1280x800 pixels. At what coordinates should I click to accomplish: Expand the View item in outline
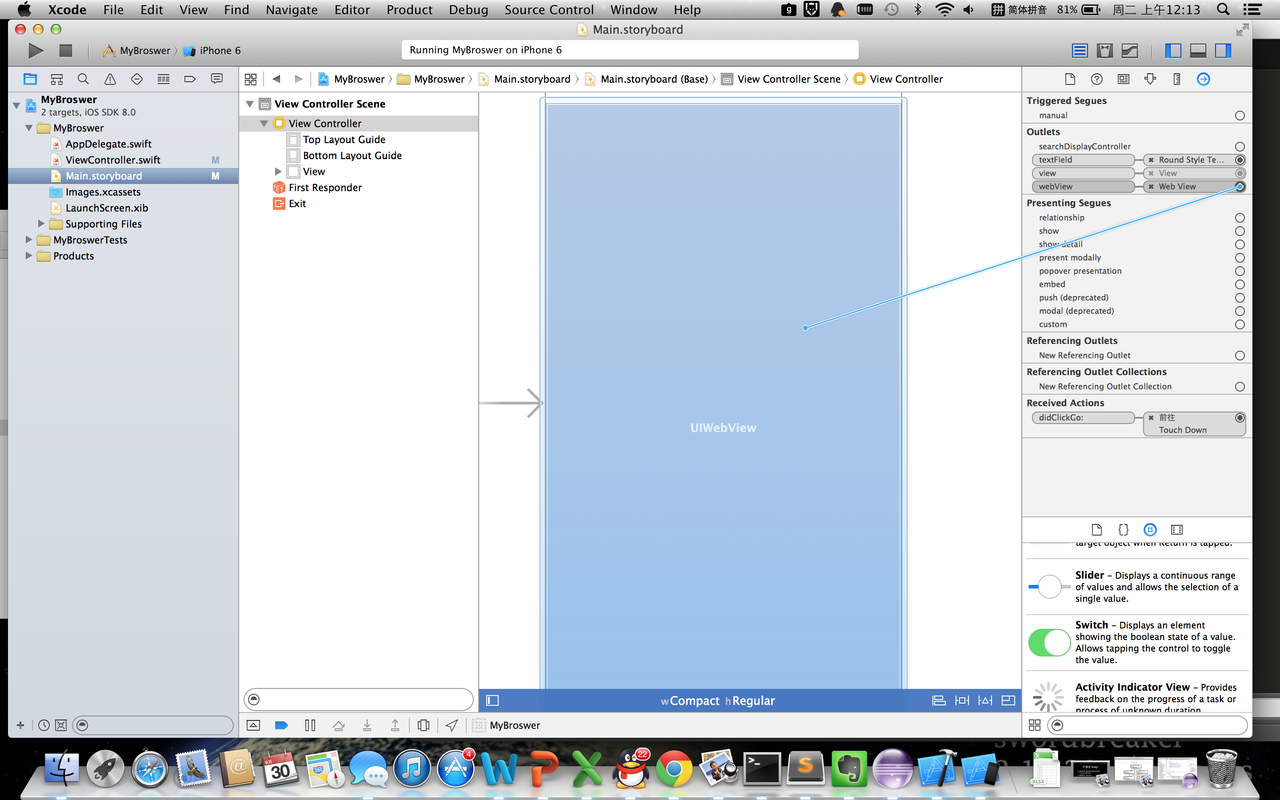click(x=278, y=172)
